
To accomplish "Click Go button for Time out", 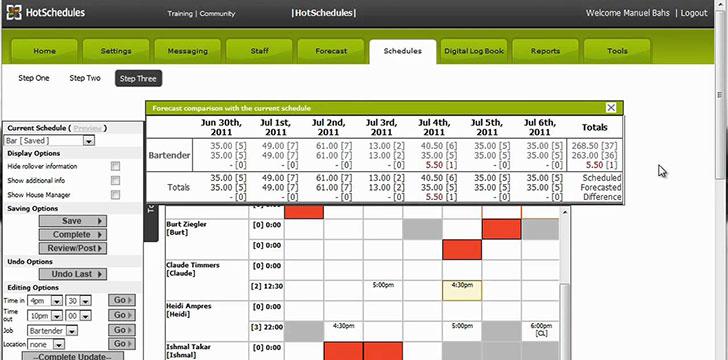I will click(122, 315).
